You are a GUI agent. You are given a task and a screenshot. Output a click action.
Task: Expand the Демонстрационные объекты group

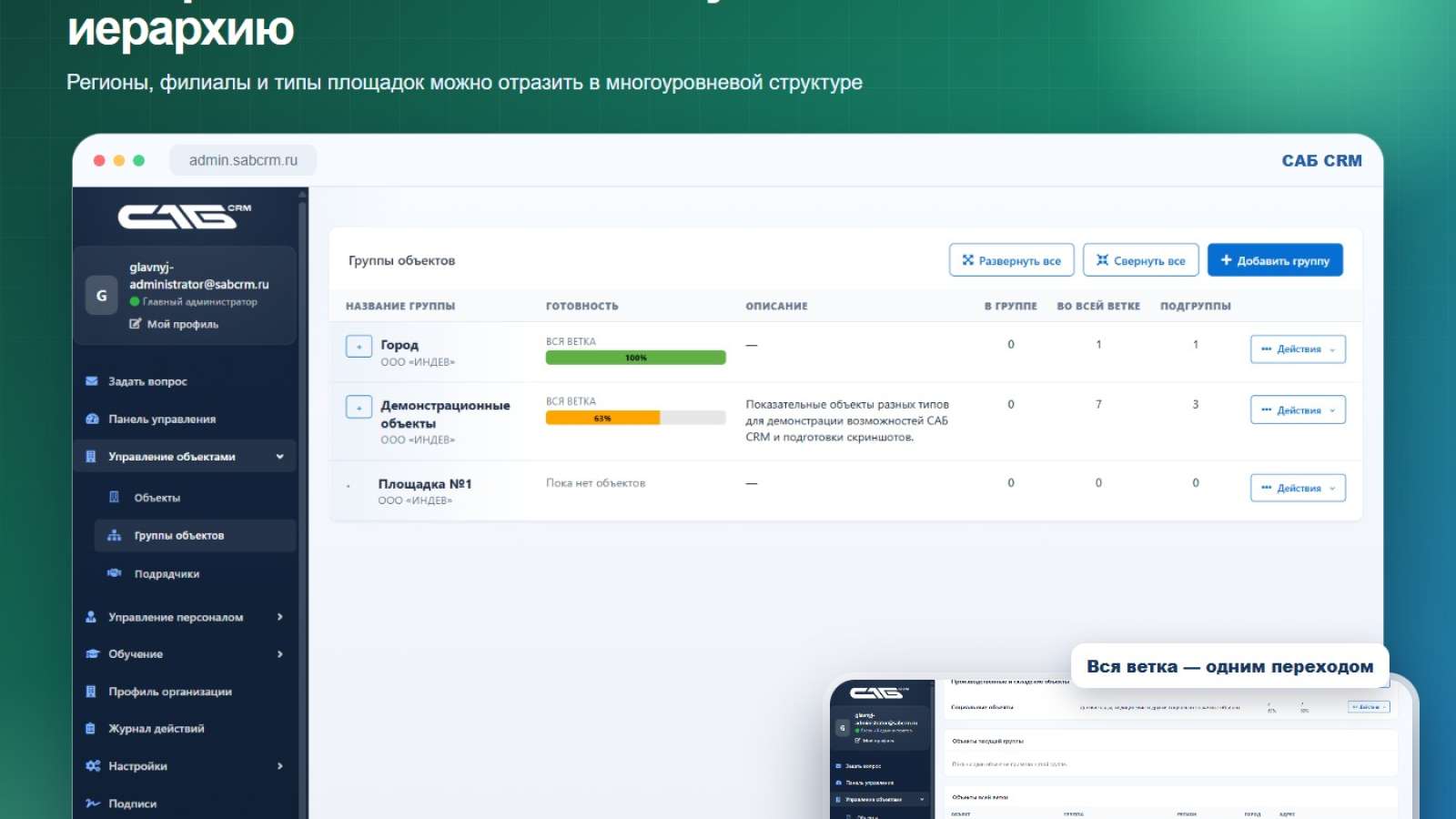pyautogui.click(x=359, y=407)
